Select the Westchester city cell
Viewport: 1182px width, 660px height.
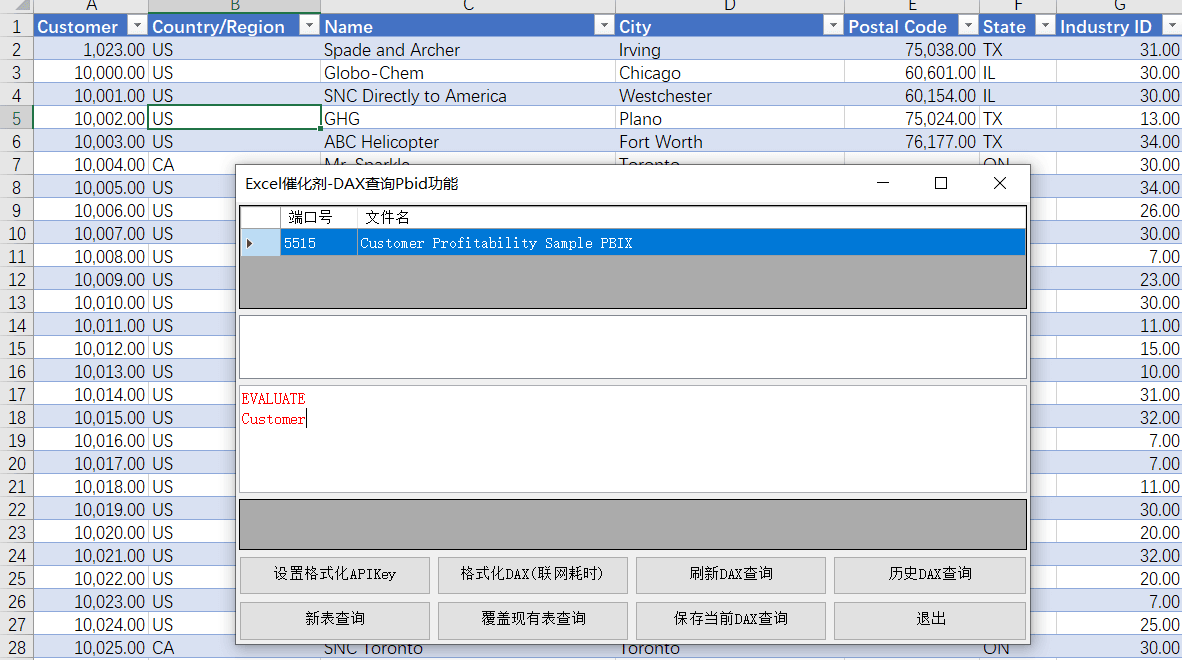click(x=730, y=96)
